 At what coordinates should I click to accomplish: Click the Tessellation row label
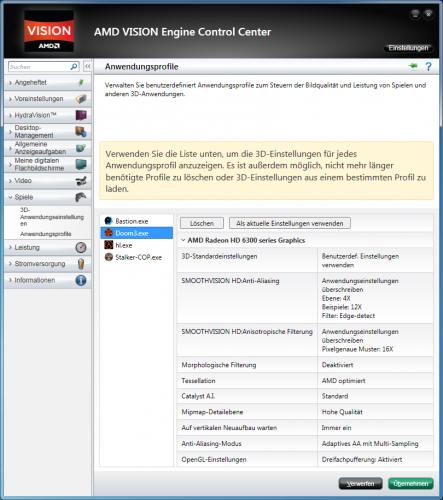click(198, 381)
